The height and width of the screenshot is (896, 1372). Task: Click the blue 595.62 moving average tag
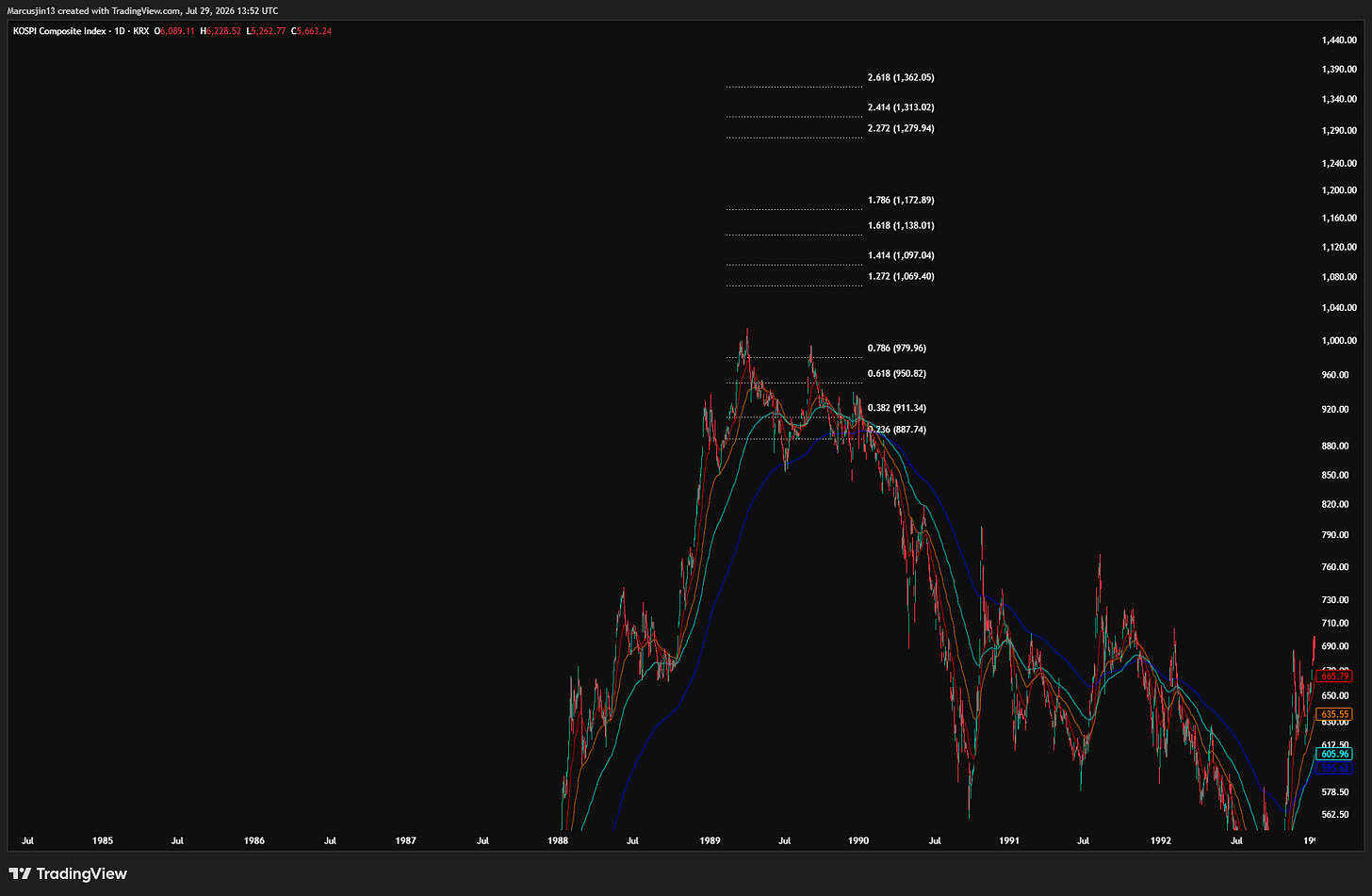[1335, 768]
